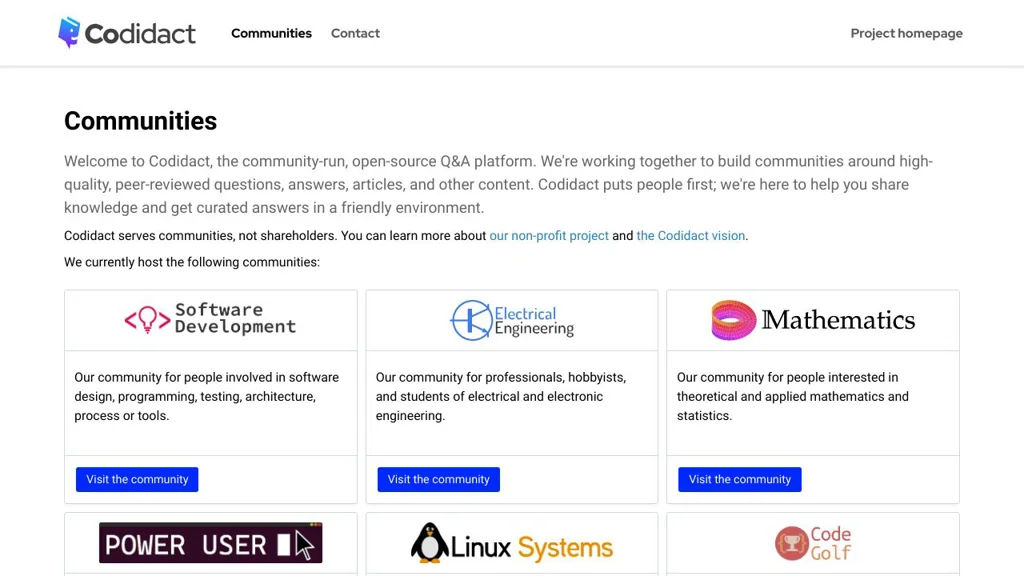
Task: Open the Contact nav item
Action: 355,33
